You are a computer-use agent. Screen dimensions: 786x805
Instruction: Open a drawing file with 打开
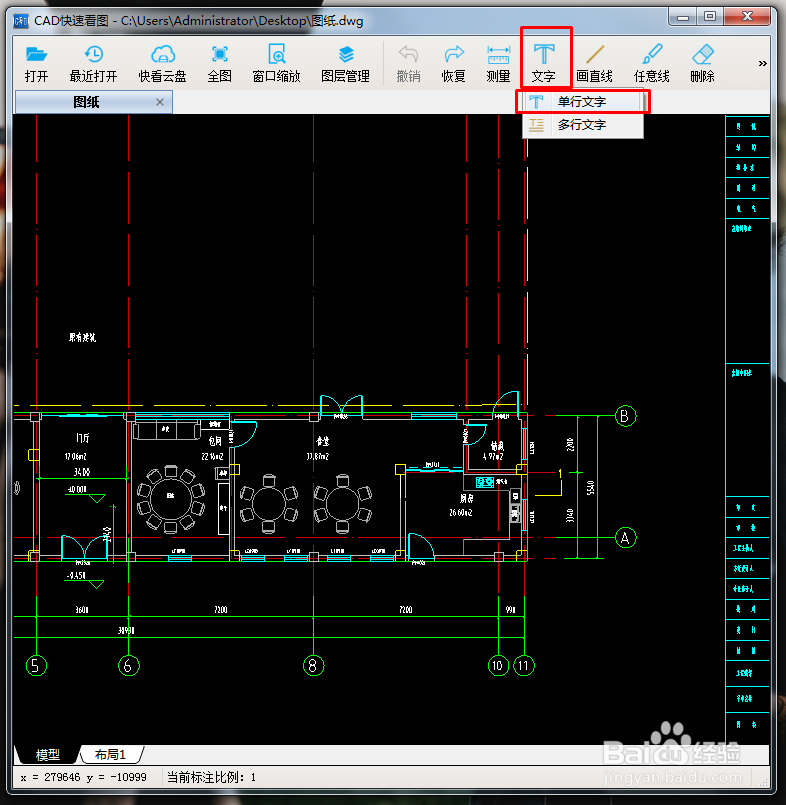36,64
